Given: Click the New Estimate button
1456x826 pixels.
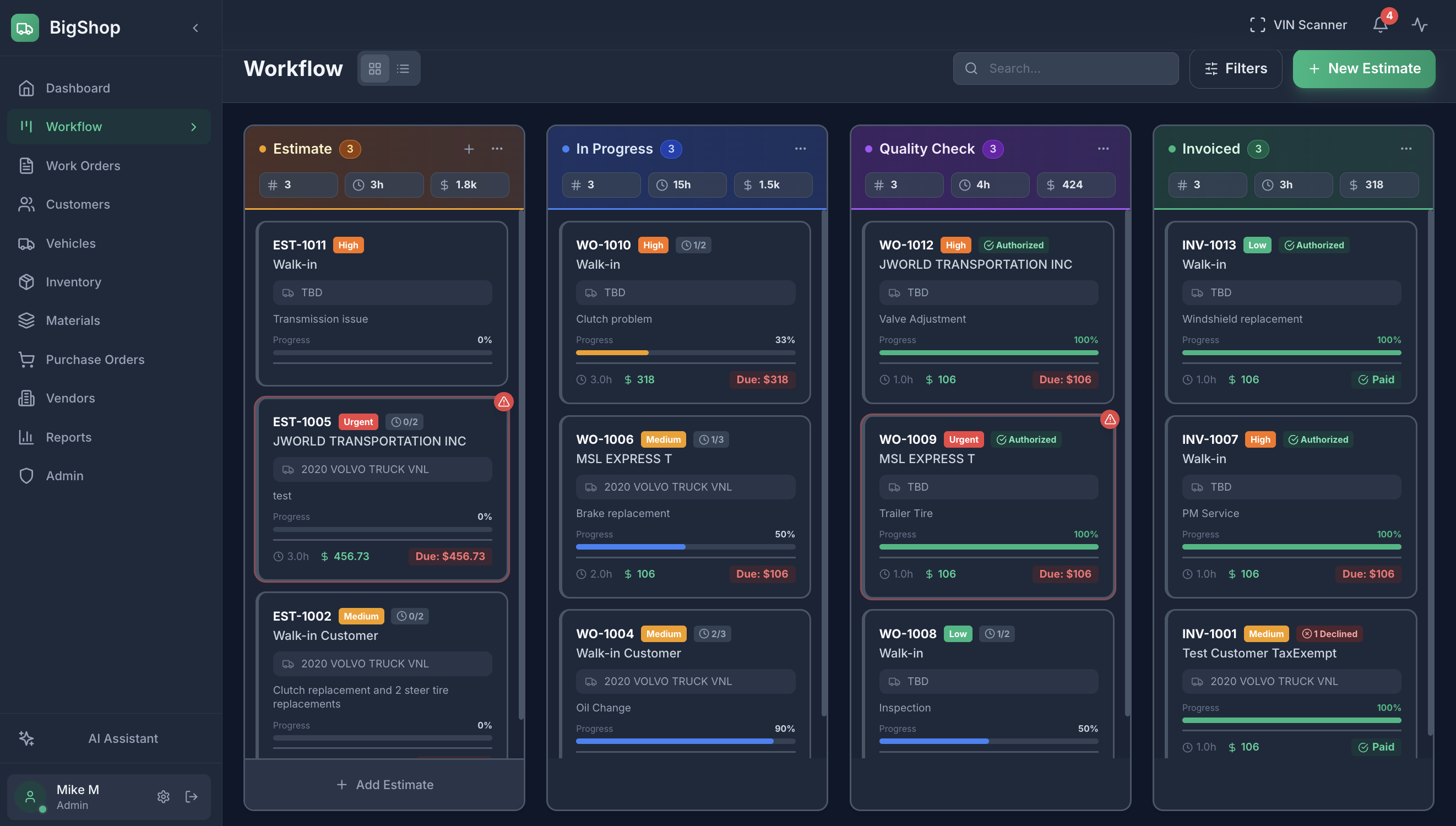Looking at the screenshot, I should [x=1363, y=68].
